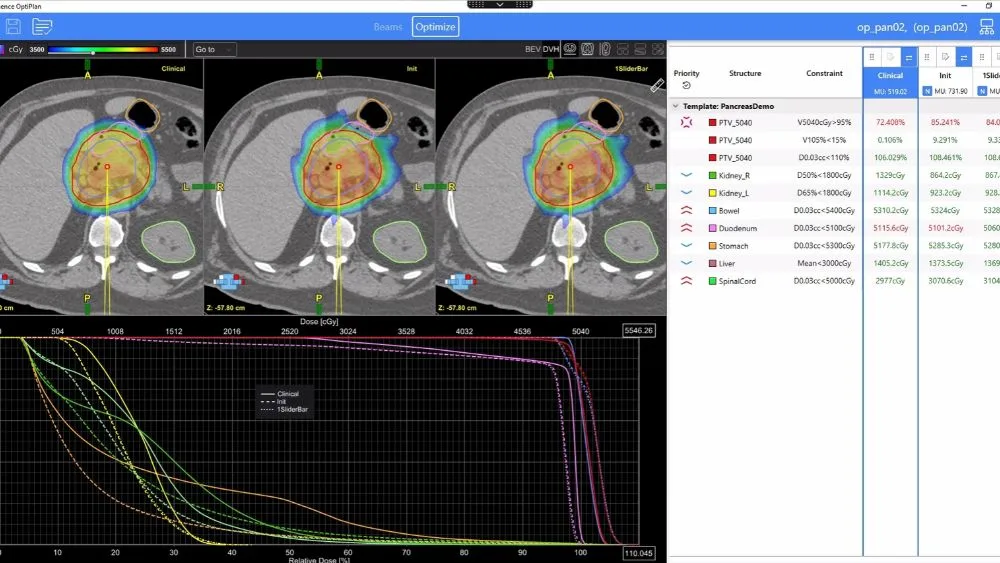Click the Kidney_R priority chevron

point(686,175)
